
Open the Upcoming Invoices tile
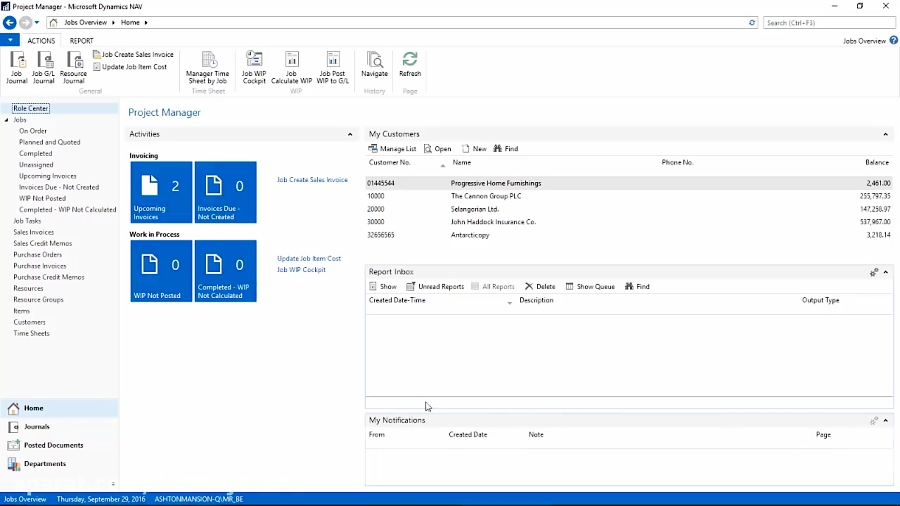tap(161, 192)
